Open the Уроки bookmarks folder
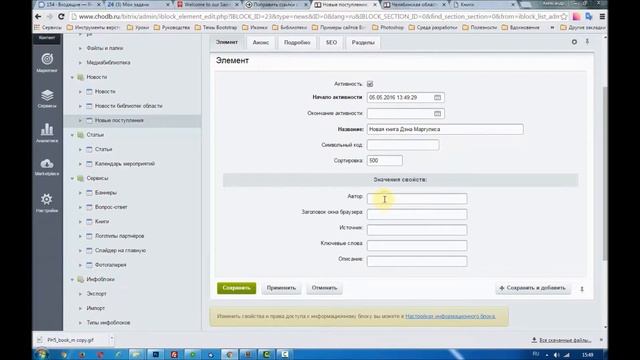The image size is (640, 360). point(138,28)
